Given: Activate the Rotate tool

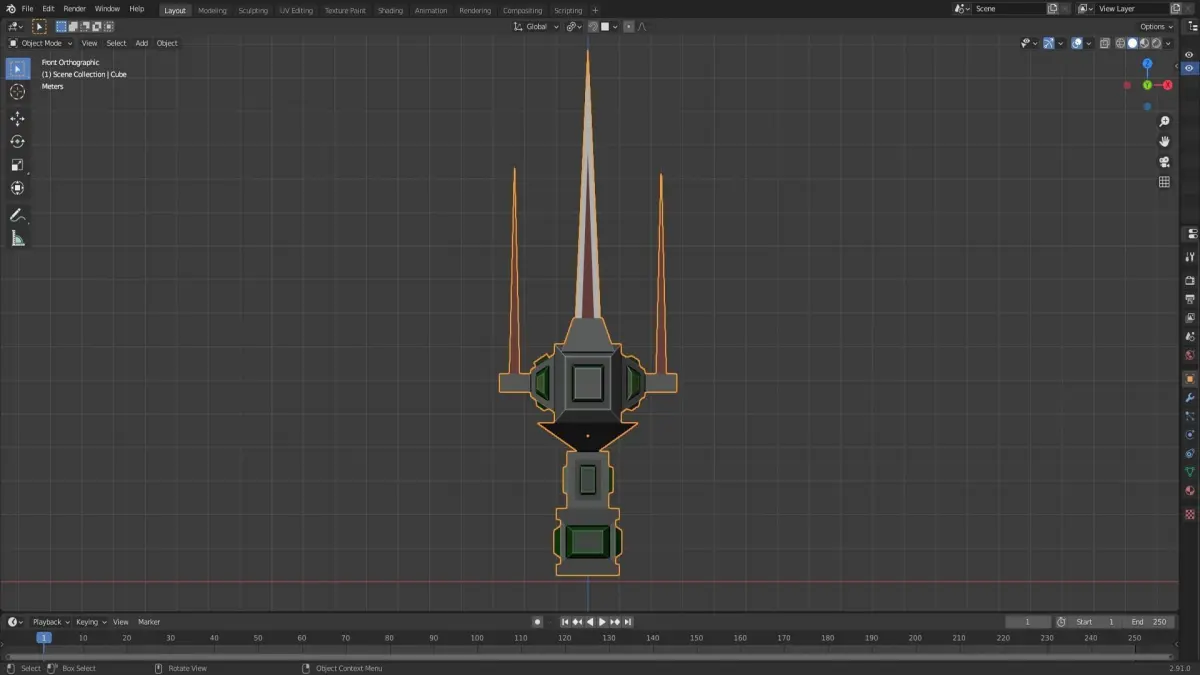Looking at the screenshot, I should [17, 141].
